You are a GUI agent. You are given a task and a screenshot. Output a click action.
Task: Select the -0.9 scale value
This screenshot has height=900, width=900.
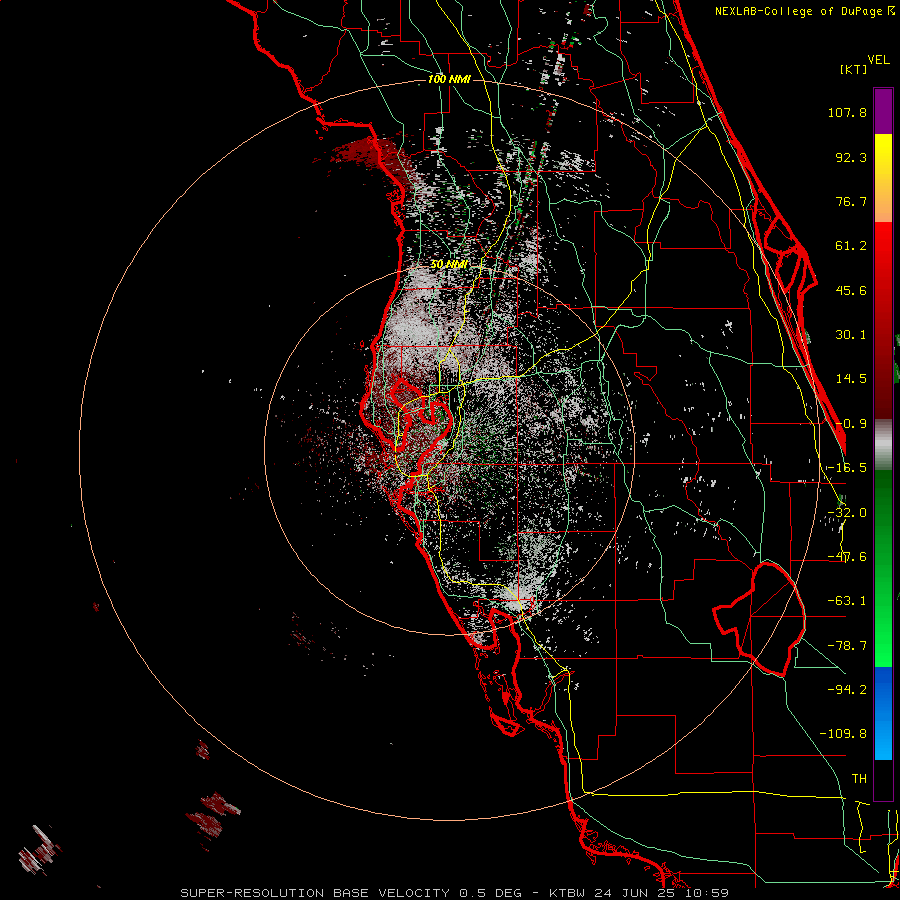pyautogui.click(x=851, y=424)
